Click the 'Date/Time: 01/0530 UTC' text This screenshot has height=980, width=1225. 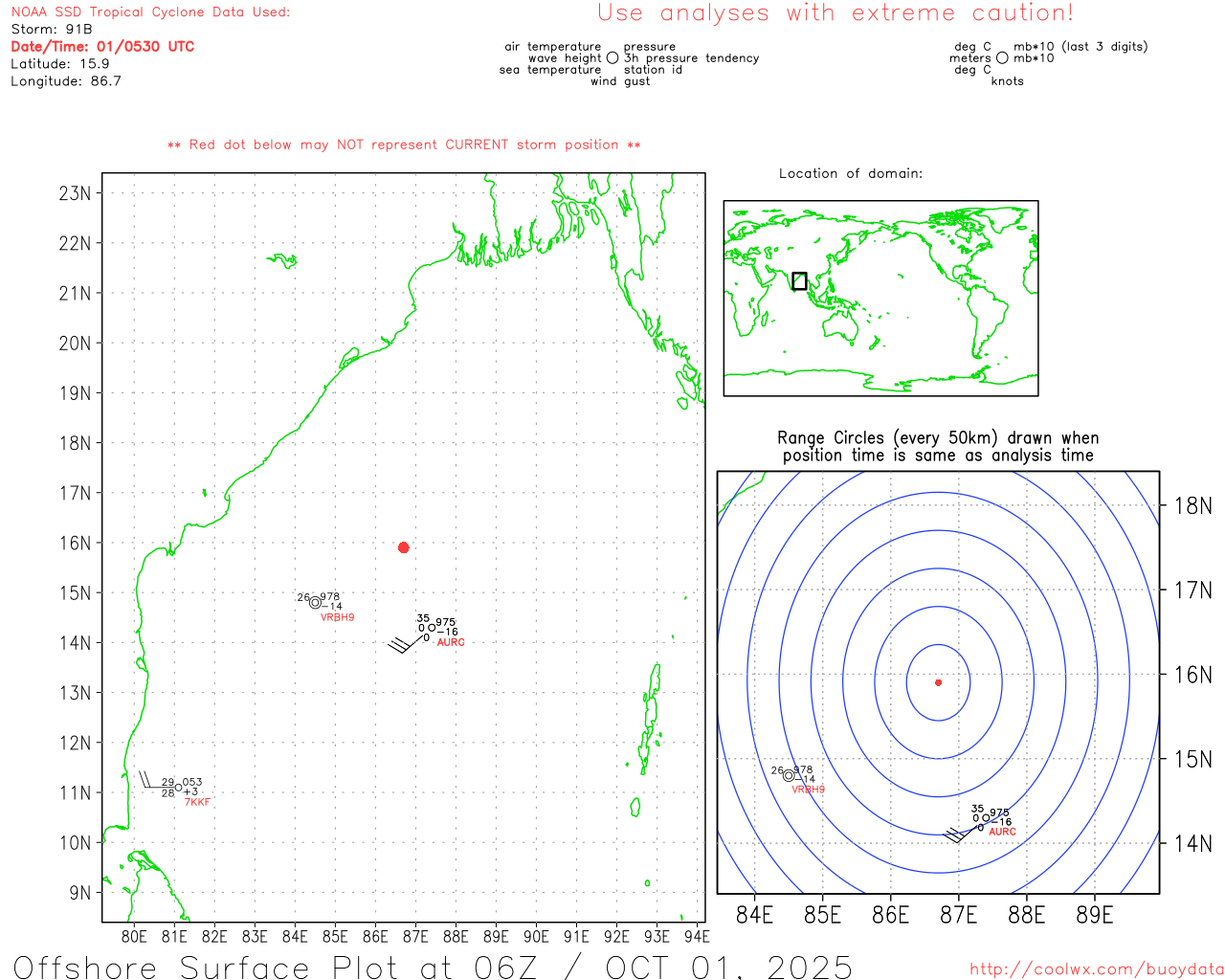102,47
